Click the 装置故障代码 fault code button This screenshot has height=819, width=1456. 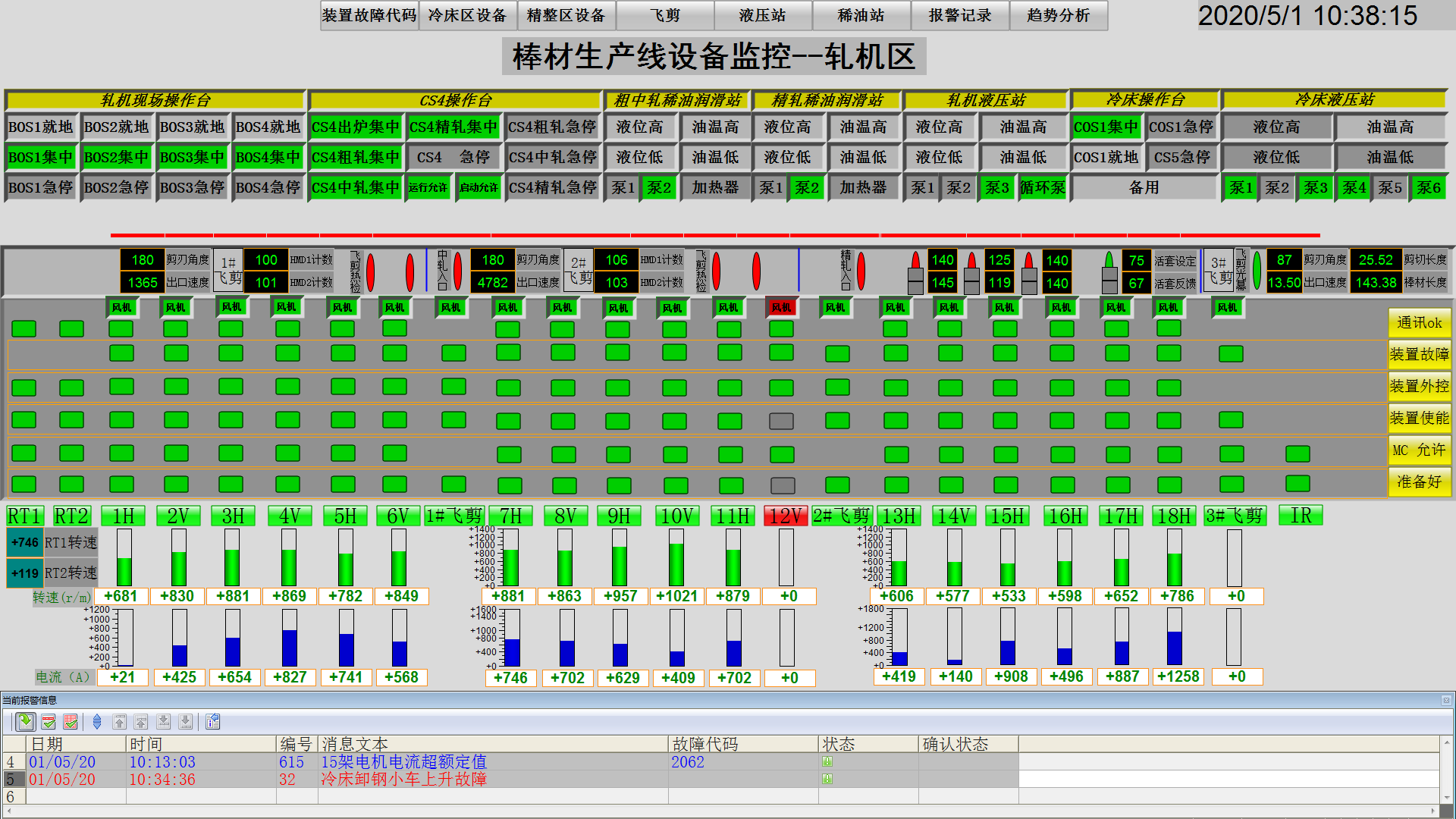point(369,15)
